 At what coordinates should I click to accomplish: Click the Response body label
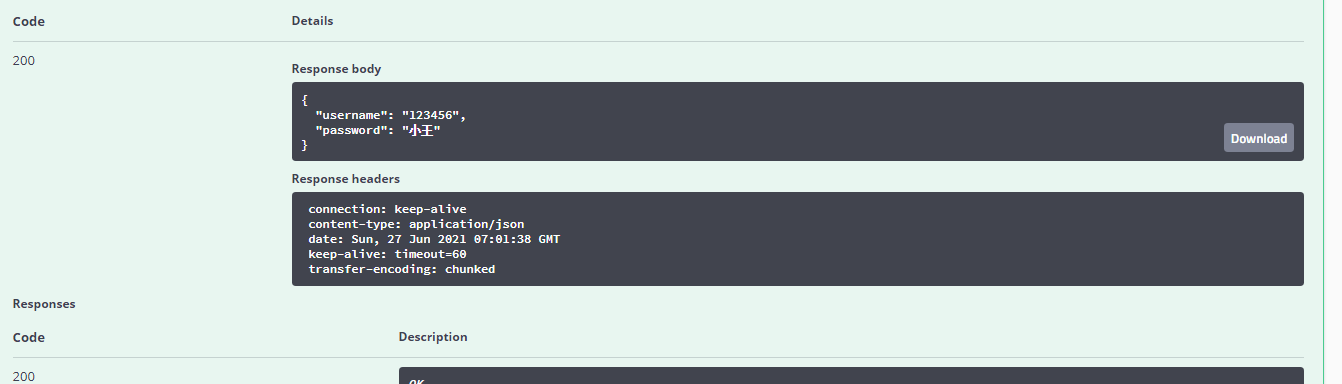pos(336,69)
